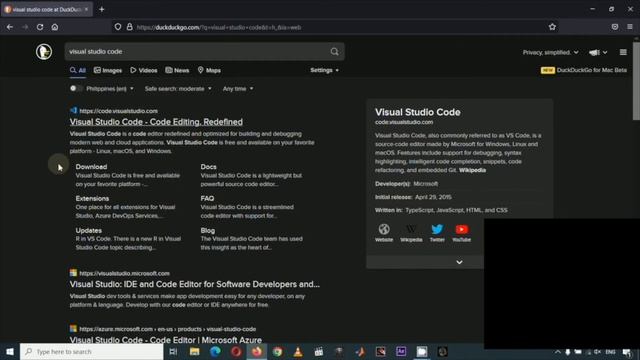Open the YouTube icon in info panel
Viewport: 640px width, 360px height.
click(462, 233)
